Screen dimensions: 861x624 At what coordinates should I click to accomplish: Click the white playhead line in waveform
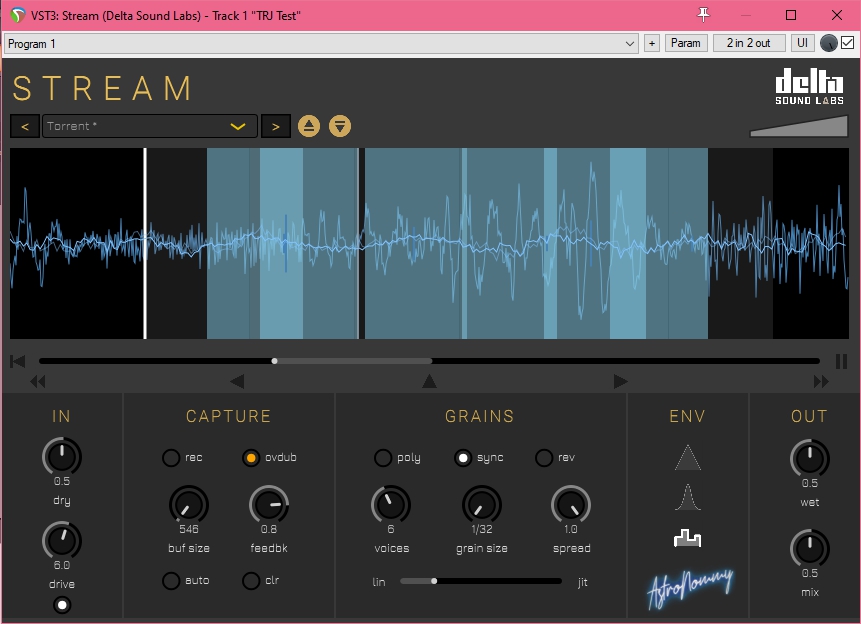[x=145, y=243]
